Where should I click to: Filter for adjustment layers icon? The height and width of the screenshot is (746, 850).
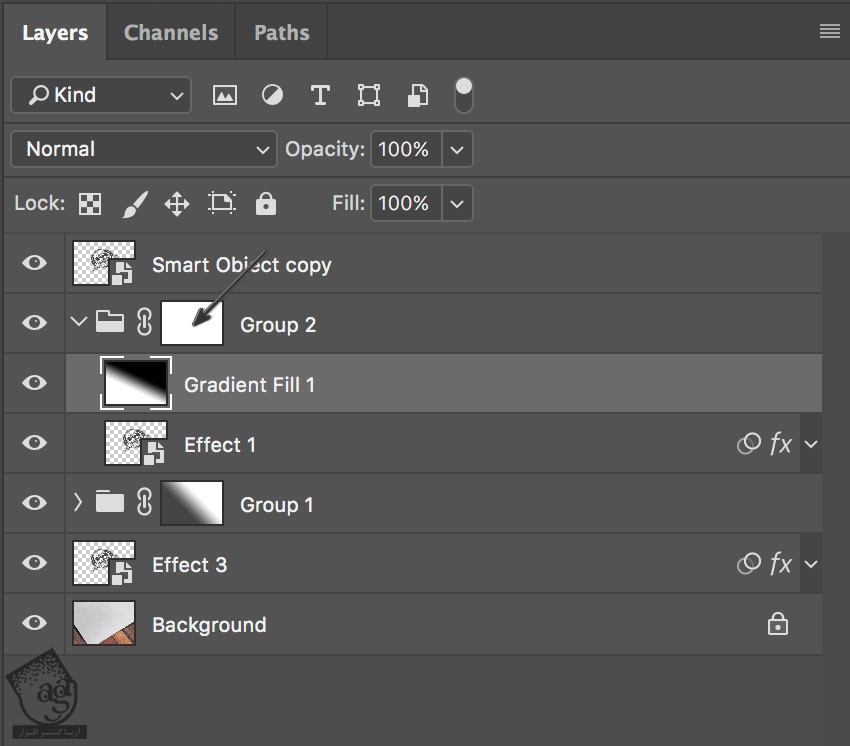point(272,95)
